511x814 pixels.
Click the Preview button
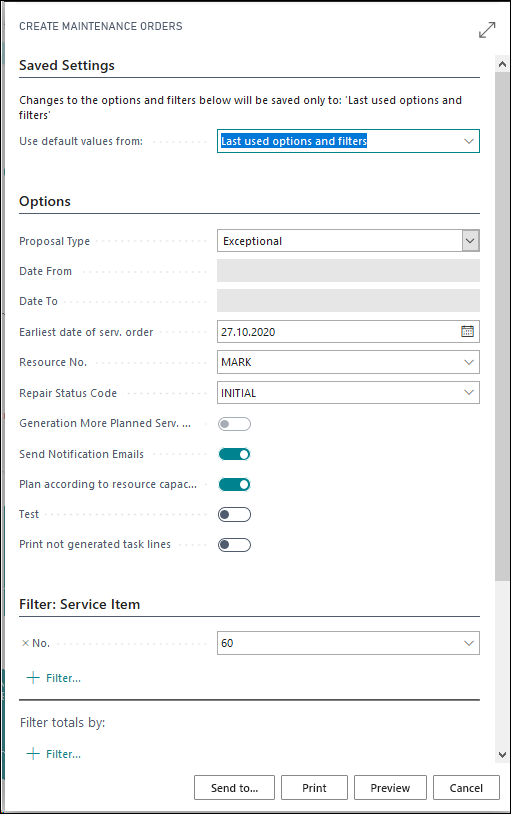click(390, 788)
